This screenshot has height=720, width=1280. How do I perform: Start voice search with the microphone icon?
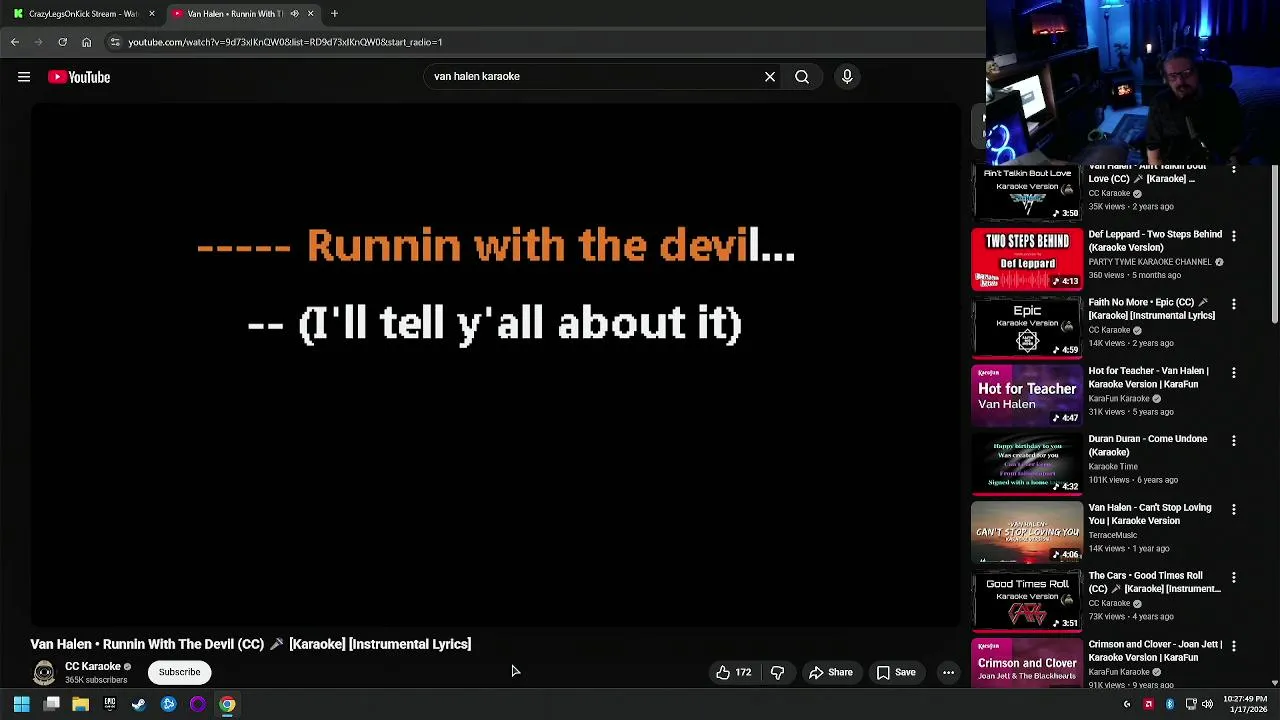[x=847, y=77]
